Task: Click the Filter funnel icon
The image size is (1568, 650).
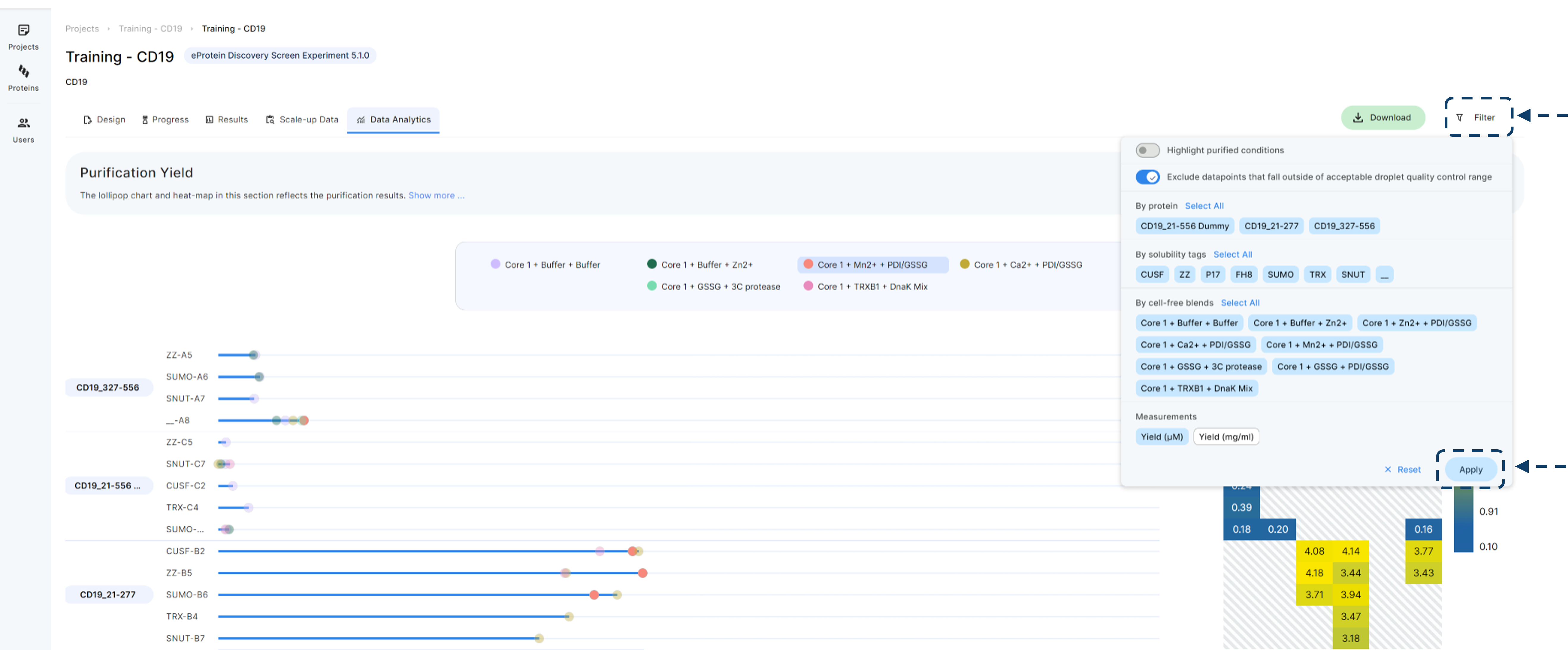Action: click(x=1460, y=117)
